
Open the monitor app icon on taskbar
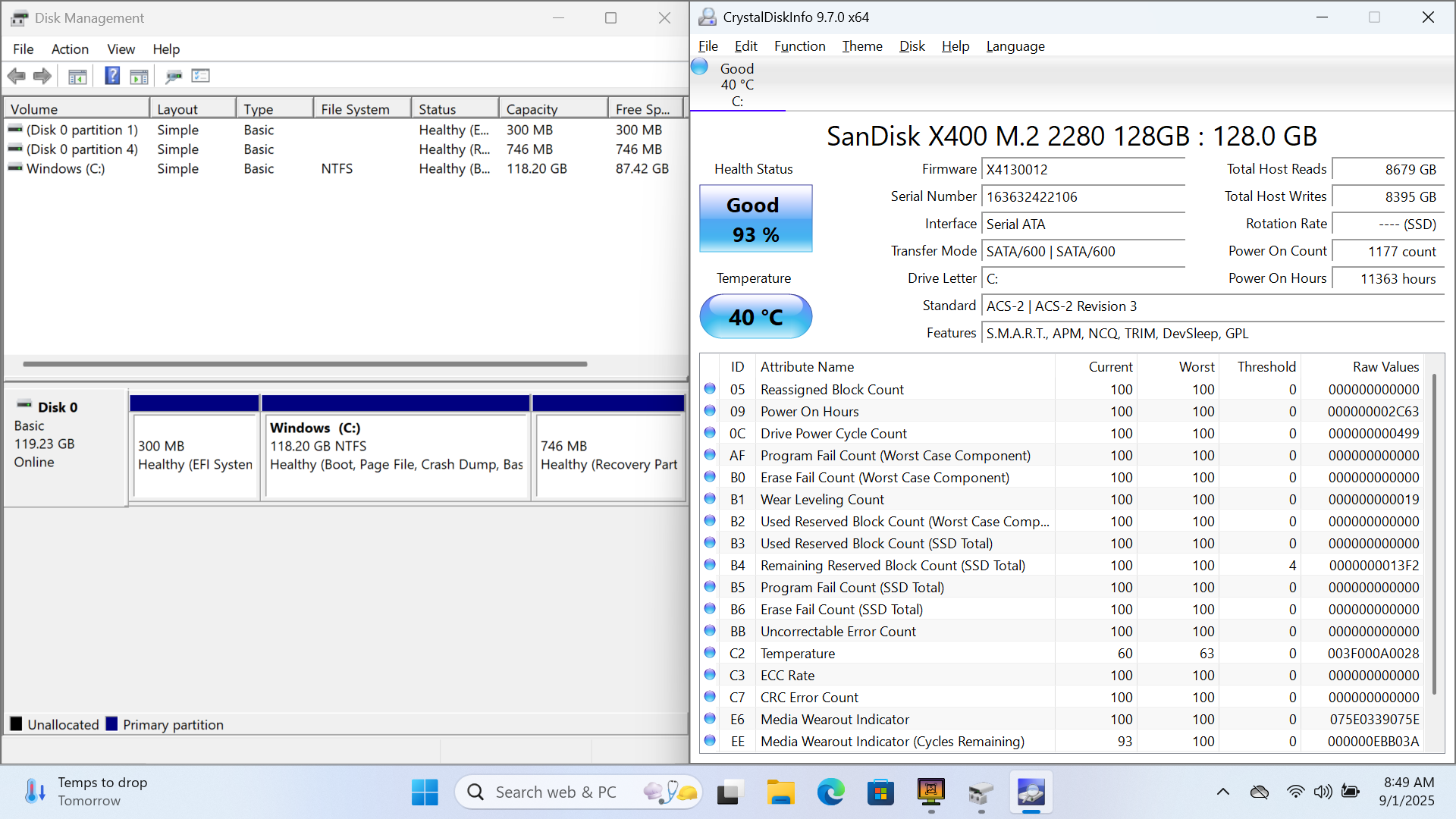pyautogui.click(x=931, y=792)
